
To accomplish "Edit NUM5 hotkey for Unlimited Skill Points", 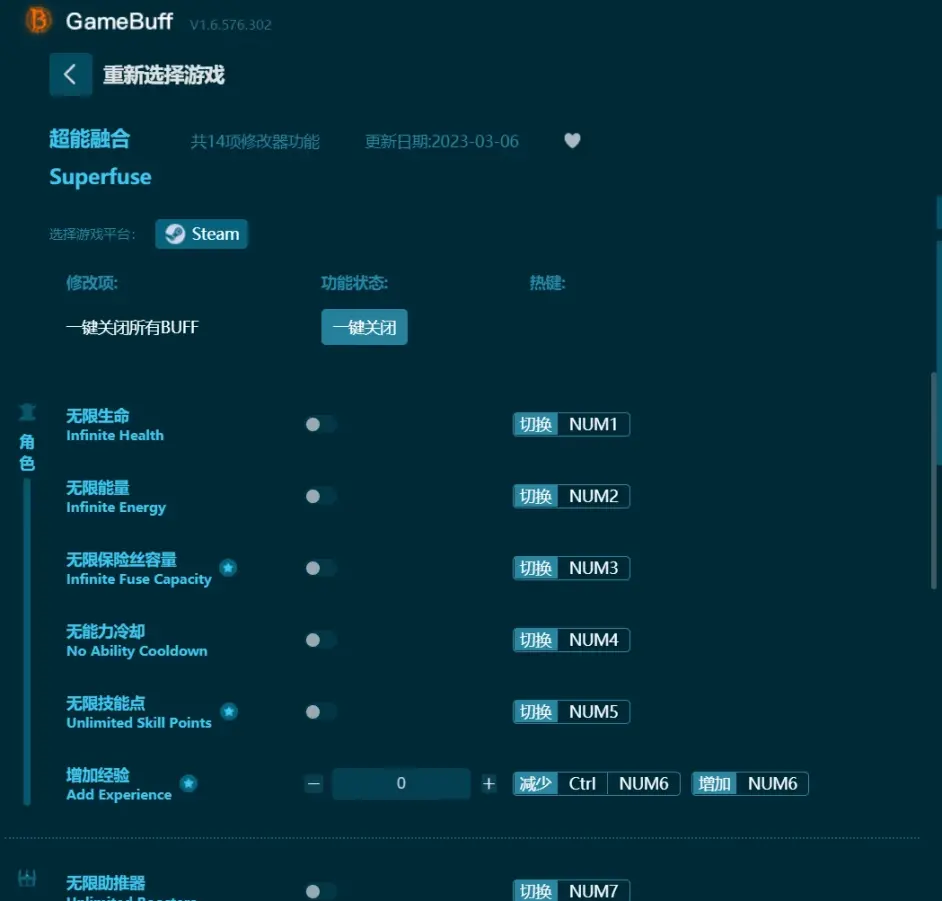I will pyautogui.click(x=571, y=712).
